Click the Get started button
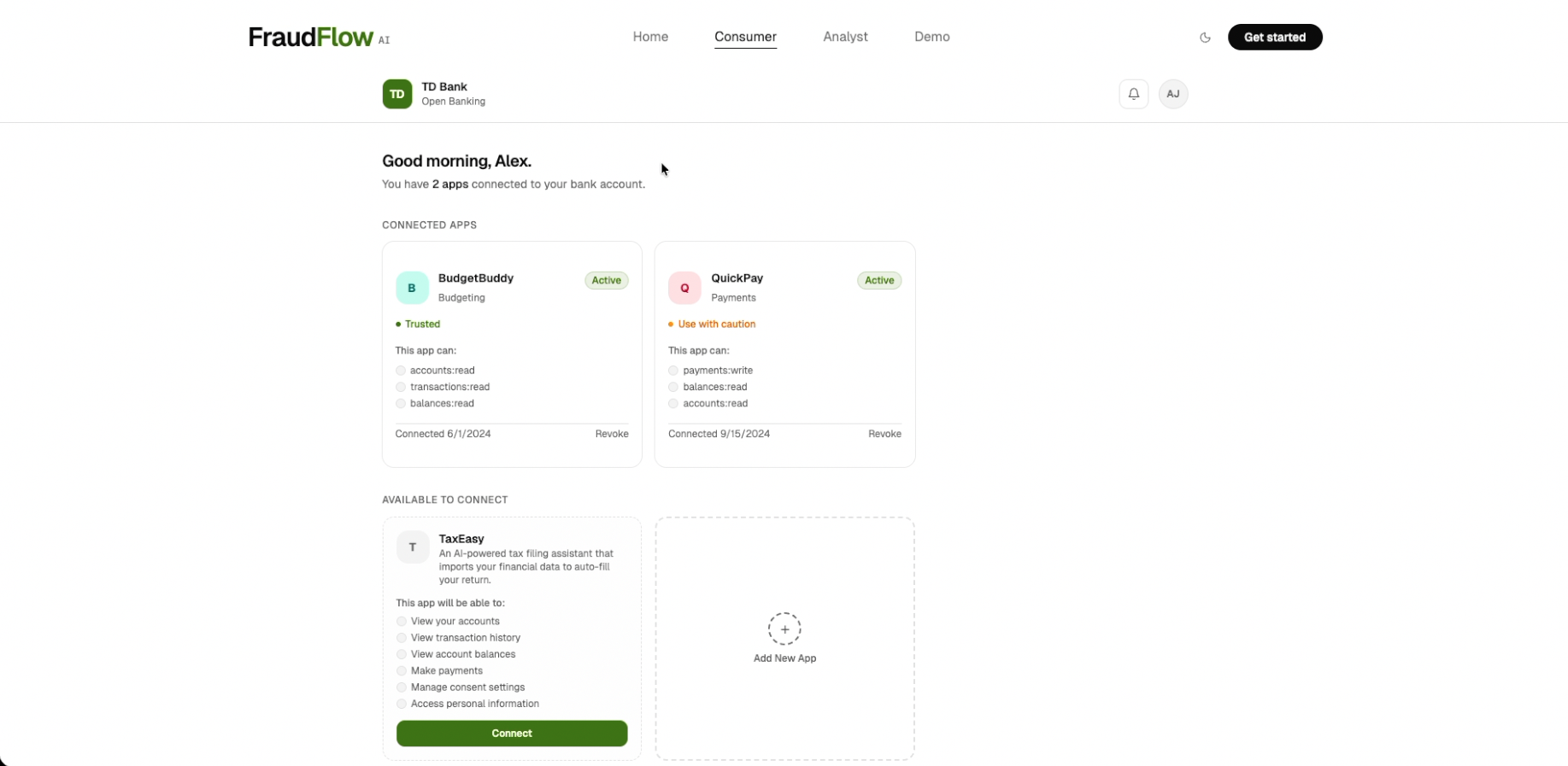 [x=1275, y=38]
